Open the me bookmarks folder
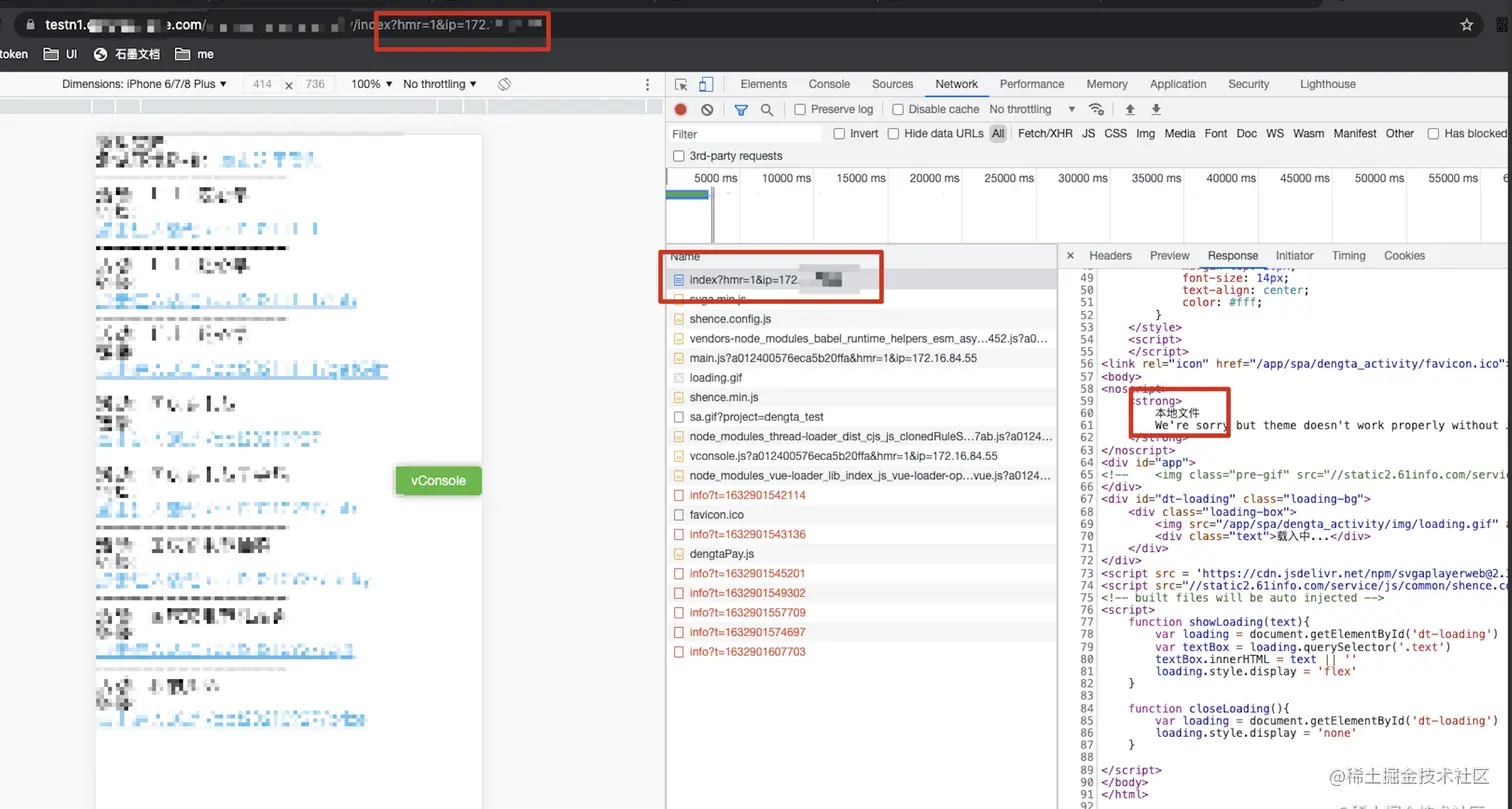This screenshot has height=809, width=1512. (x=194, y=54)
